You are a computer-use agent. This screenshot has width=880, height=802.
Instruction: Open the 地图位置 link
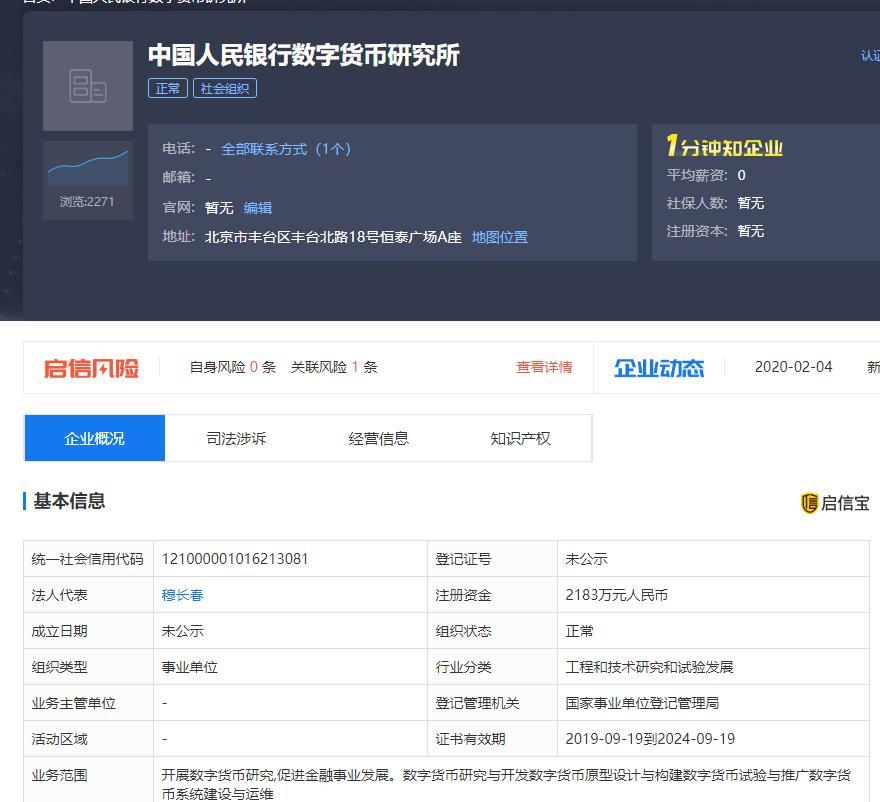[499, 237]
